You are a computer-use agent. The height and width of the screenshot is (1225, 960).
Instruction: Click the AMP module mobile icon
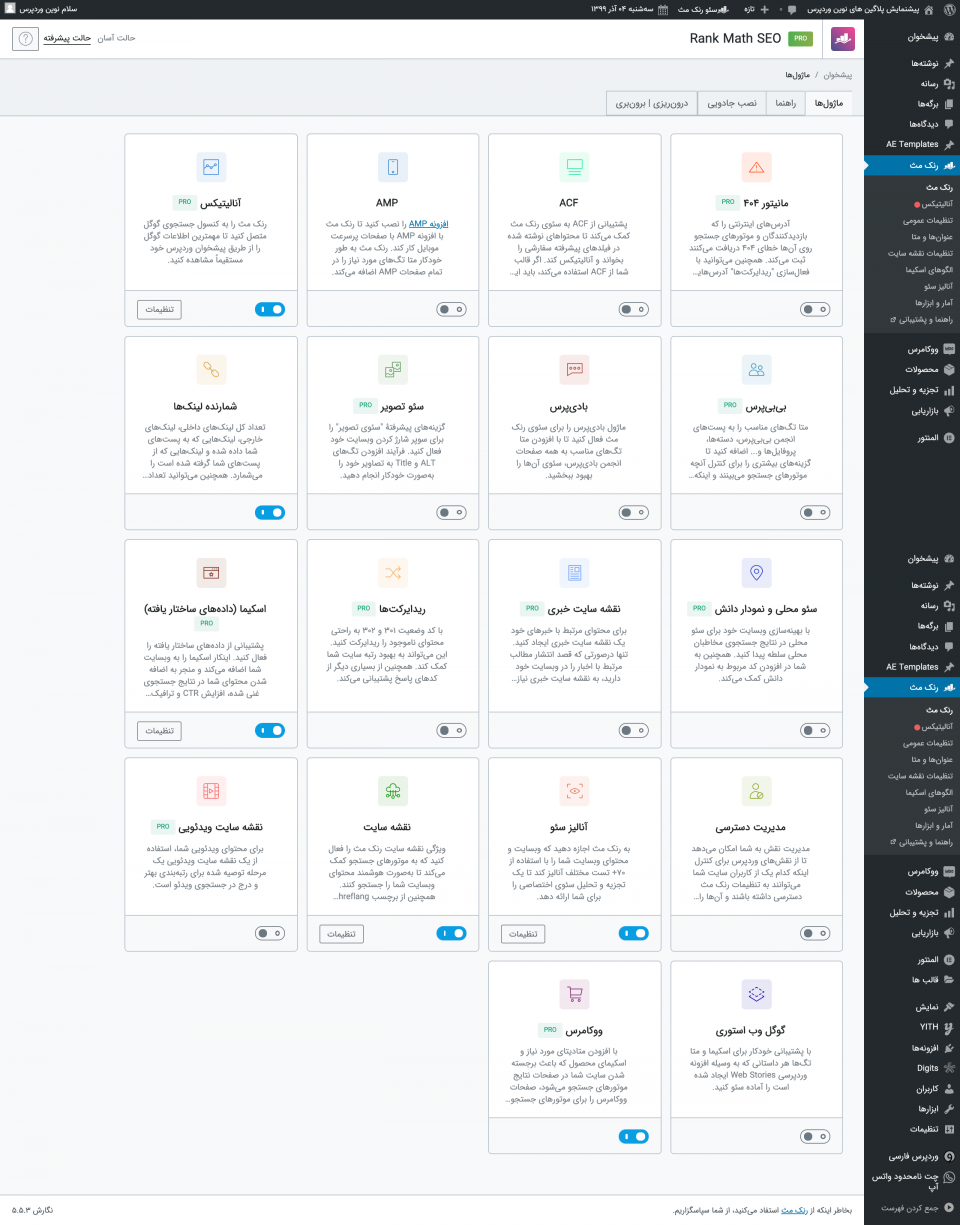point(393,167)
